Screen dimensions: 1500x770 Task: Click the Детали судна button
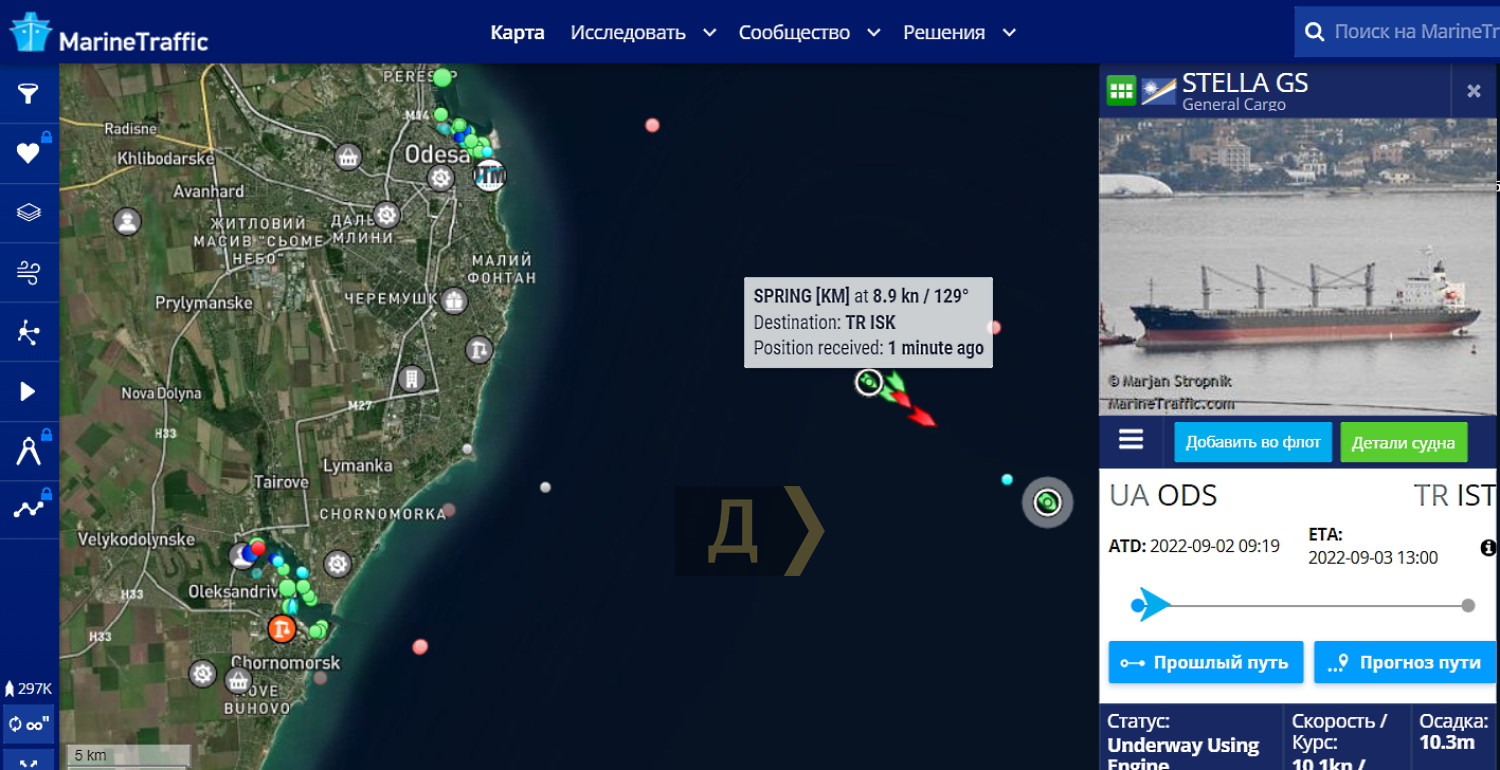(1403, 442)
